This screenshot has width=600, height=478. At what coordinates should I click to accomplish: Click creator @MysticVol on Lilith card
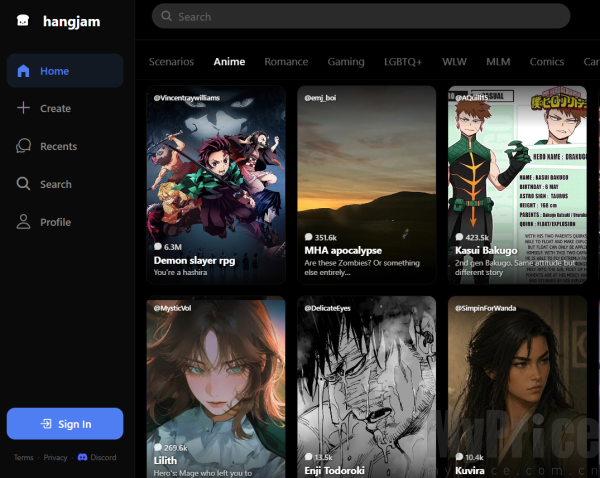tap(172, 308)
